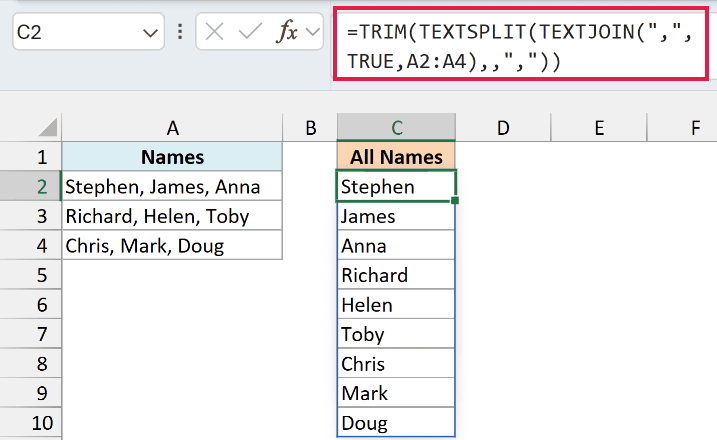Select row 2 header

point(31,186)
